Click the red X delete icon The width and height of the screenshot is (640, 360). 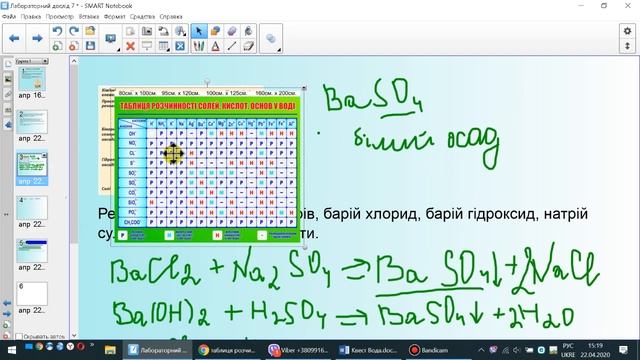click(x=130, y=46)
